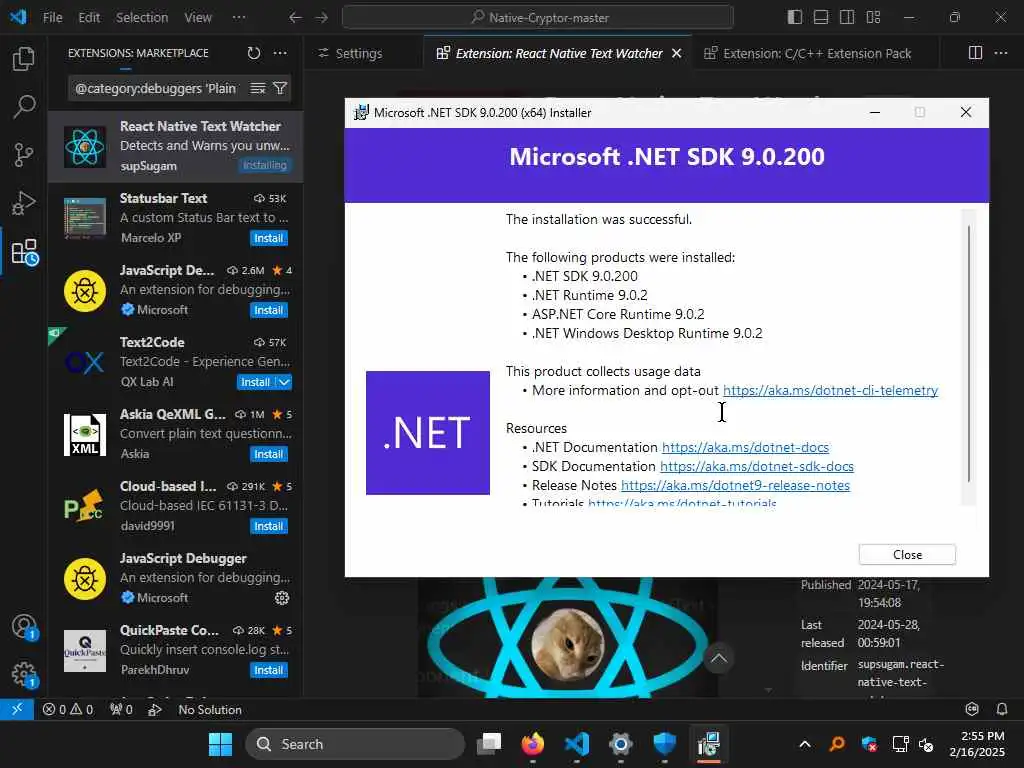
Task: Open the View menu
Action: point(197,18)
